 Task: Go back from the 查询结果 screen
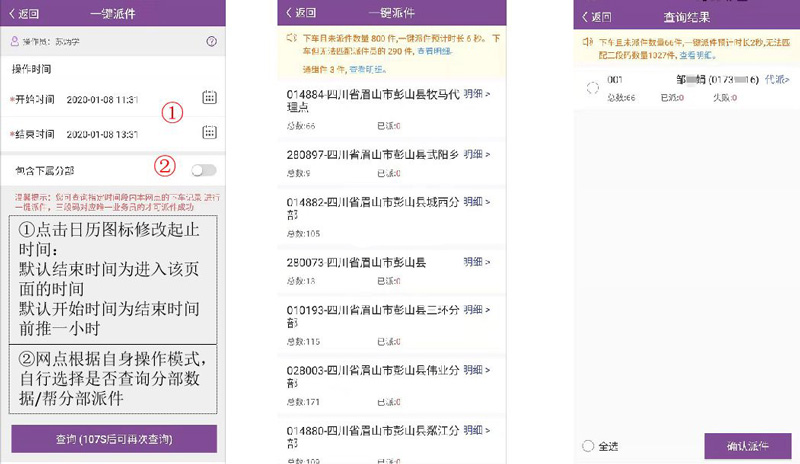(596, 17)
